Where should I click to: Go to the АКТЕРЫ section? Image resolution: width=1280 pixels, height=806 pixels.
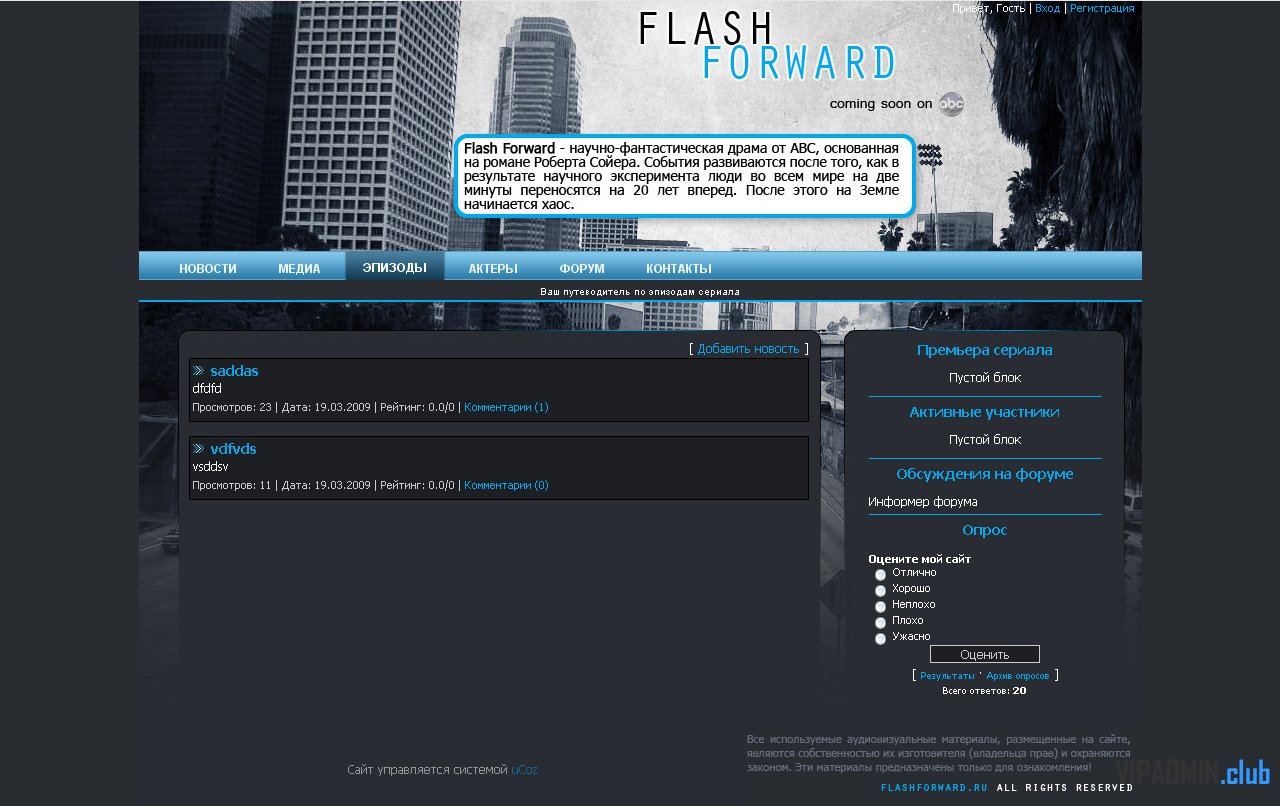tap(493, 268)
